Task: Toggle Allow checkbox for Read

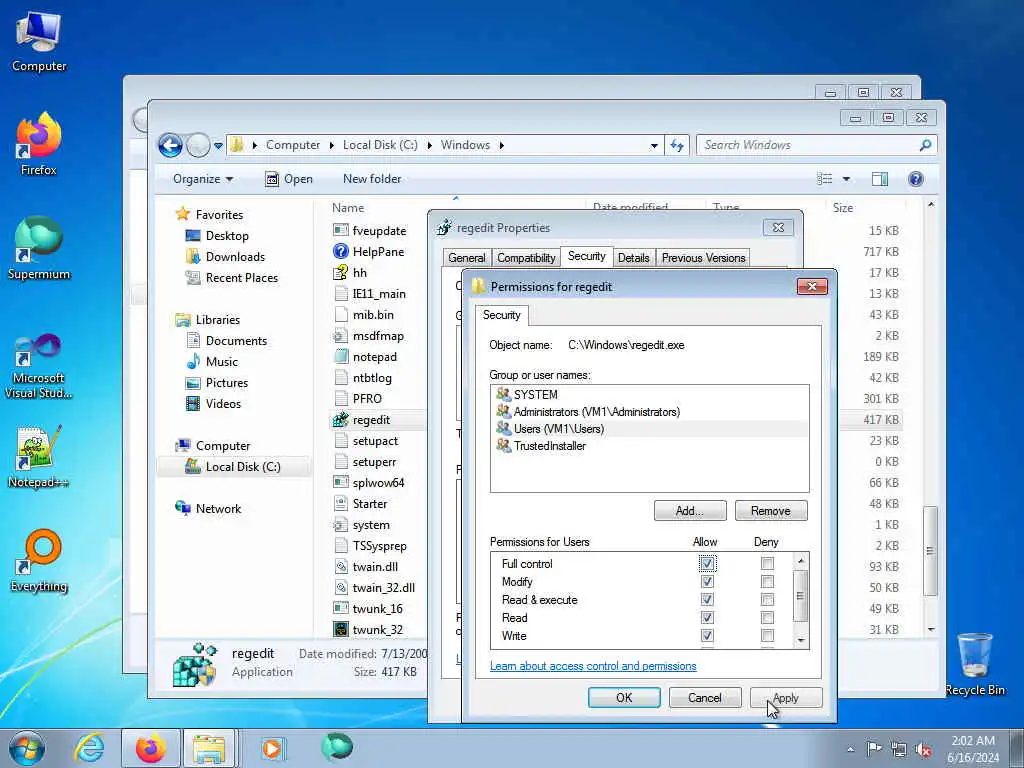Action: pyautogui.click(x=707, y=617)
